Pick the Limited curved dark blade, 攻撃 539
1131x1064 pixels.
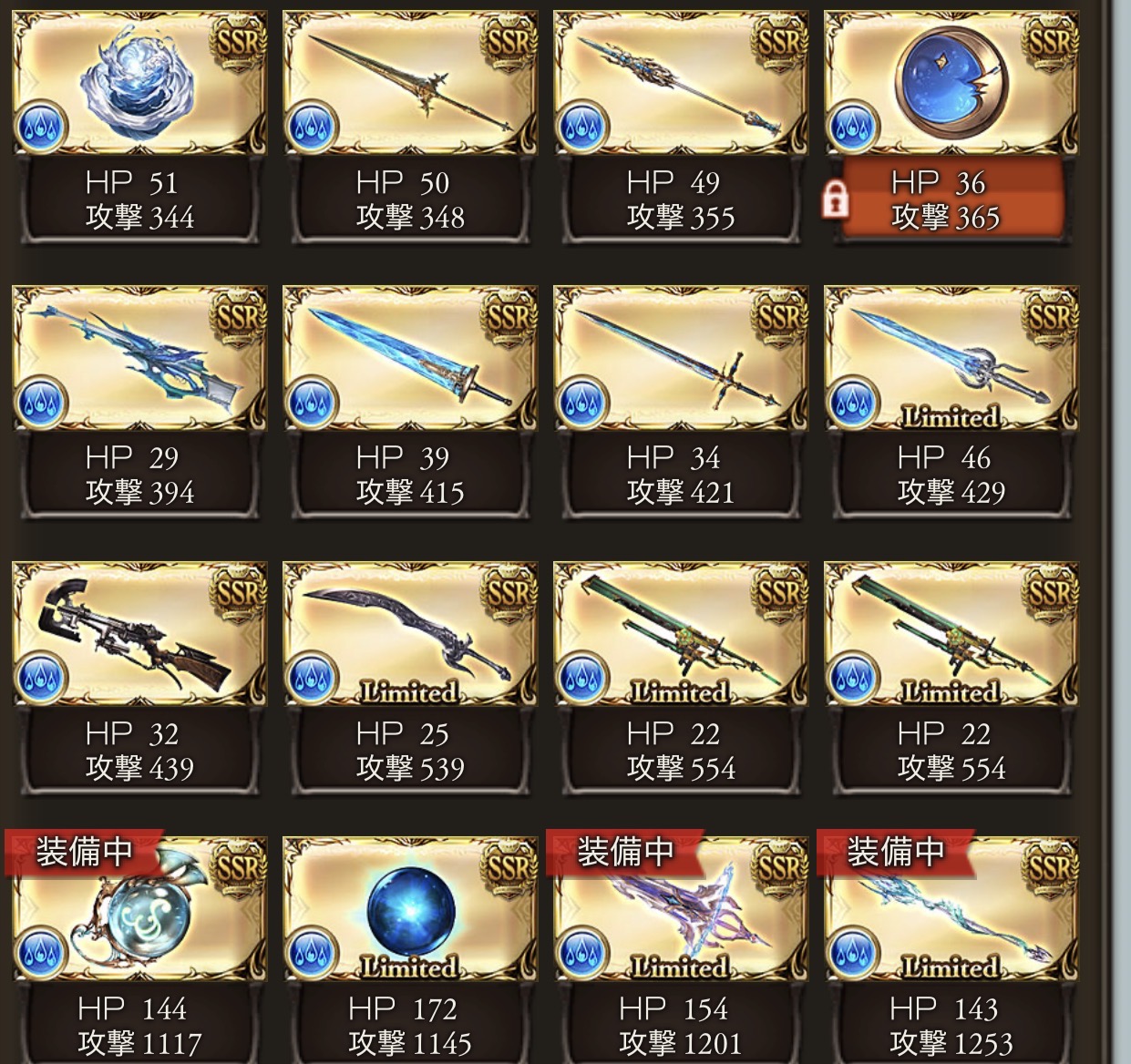(410, 679)
